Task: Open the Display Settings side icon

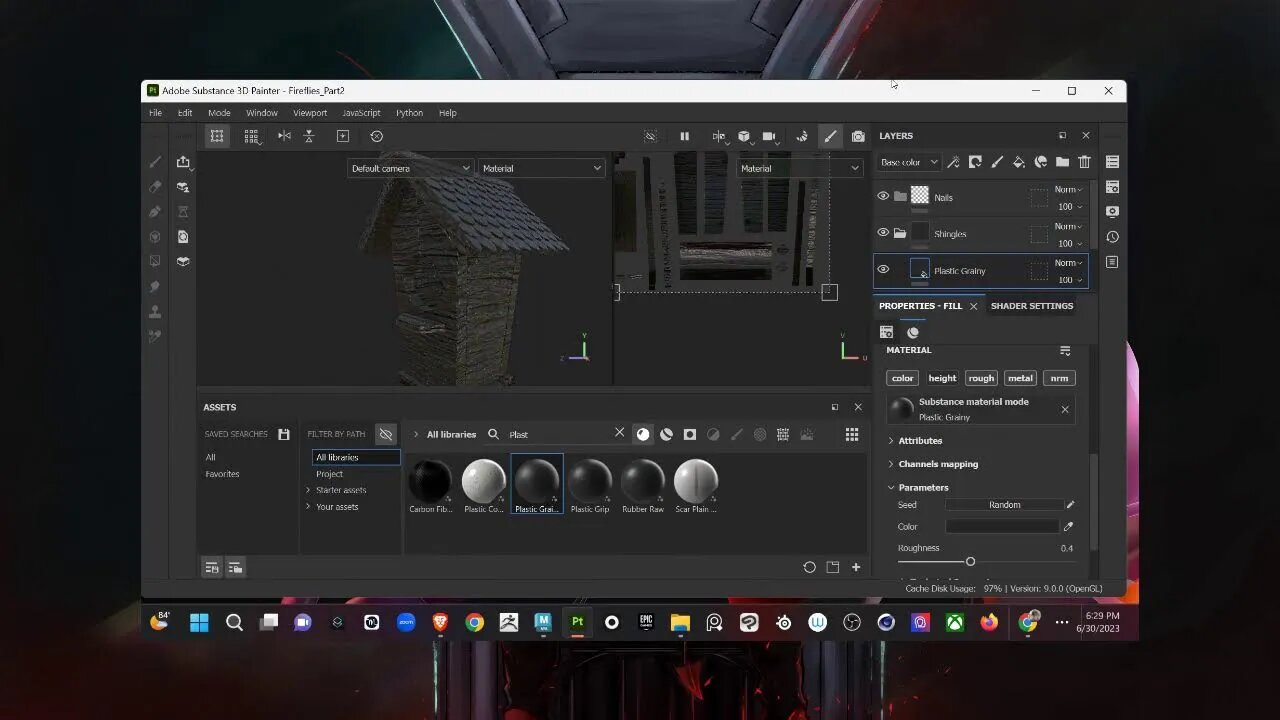Action: [x=1112, y=212]
